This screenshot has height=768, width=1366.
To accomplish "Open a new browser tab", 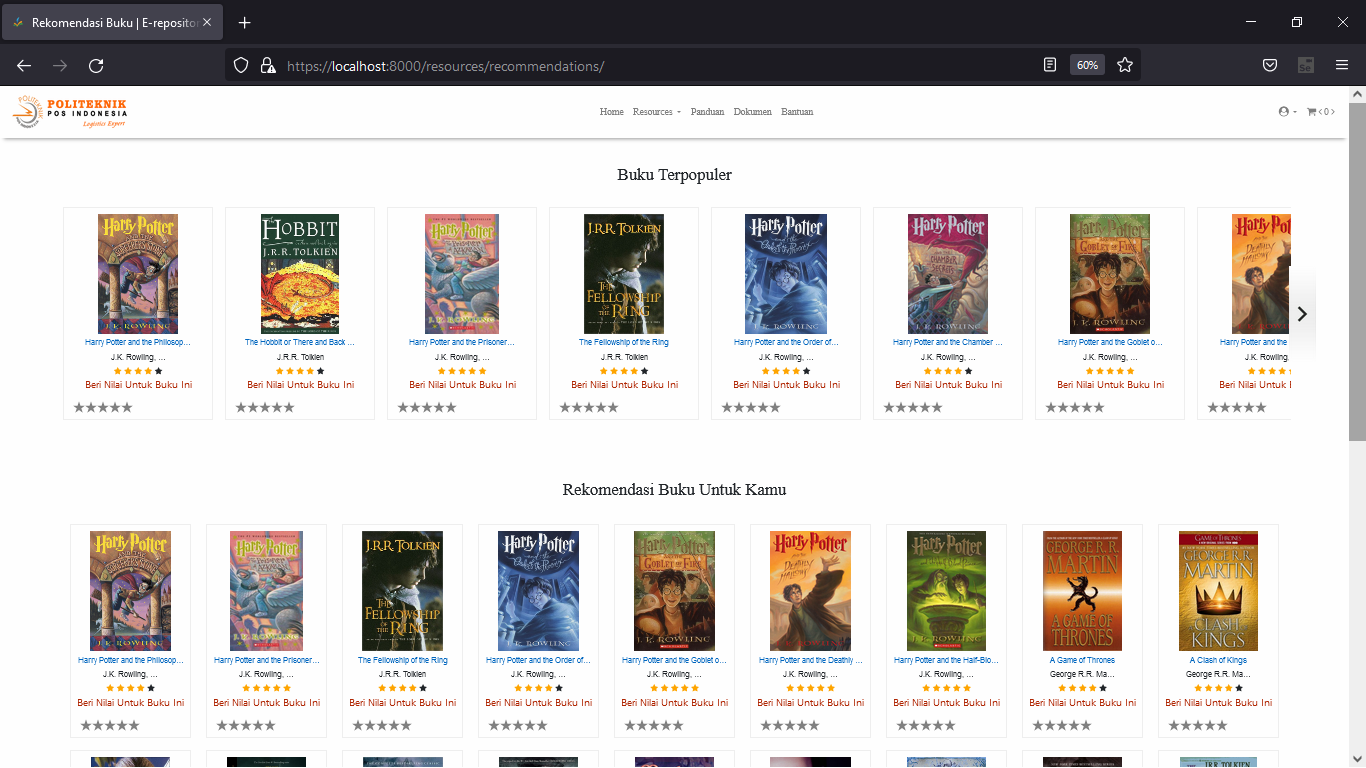I will pyautogui.click(x=245, y=22).
